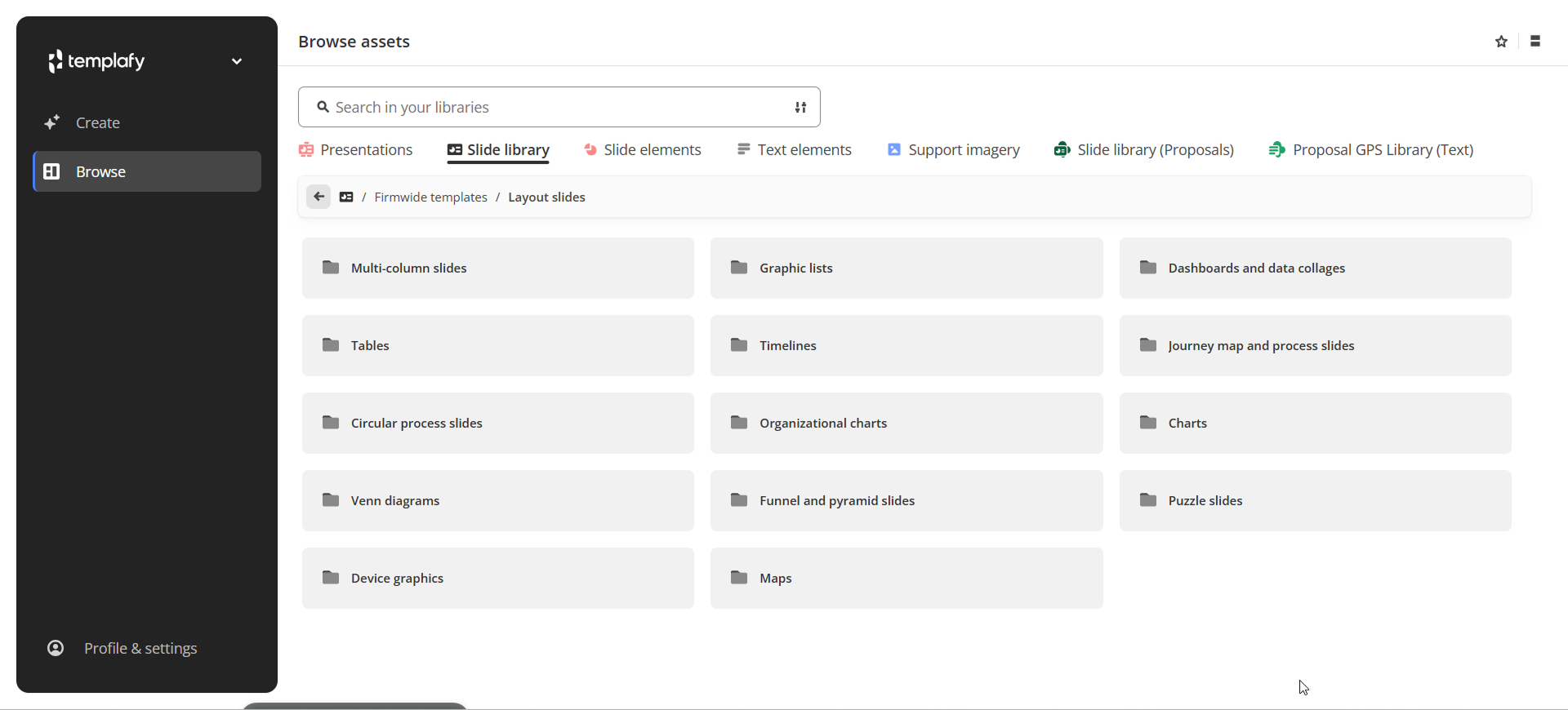Open the Tables folder
Image resolution: width=1568 pixels, height=710 pixels.
pyautogui.click(x=498, y=345)
